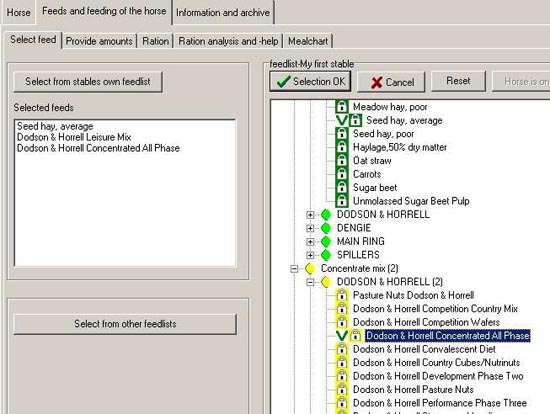This screenshot has height=414, width=550.
Task: Select the Unmolassed Sugar Beet Pulp row
Action: (x=411, y=201)
